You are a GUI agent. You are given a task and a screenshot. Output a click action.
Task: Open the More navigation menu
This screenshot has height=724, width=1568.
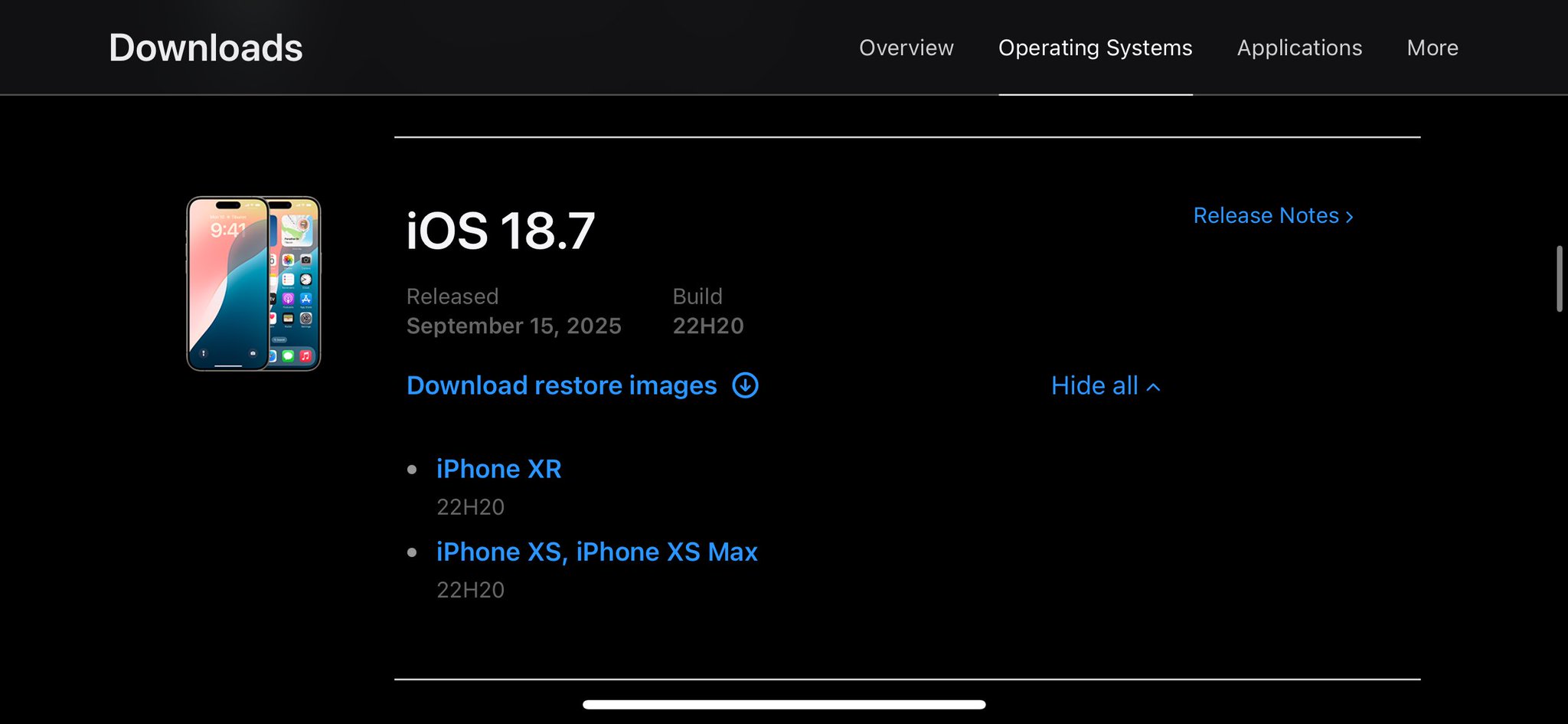point(1432,48)
